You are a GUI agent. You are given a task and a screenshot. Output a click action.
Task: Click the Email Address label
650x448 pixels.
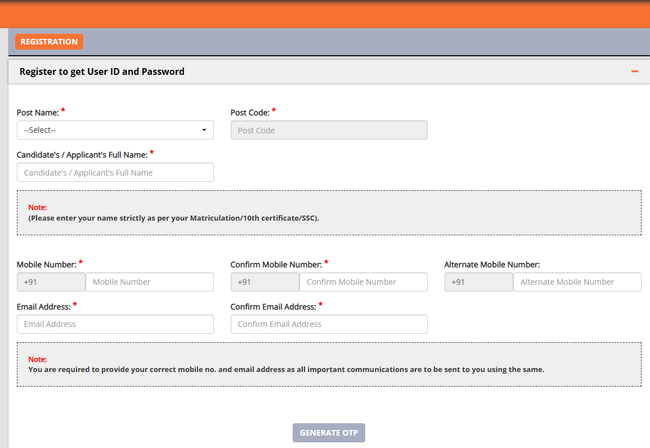(x=44, y=306)
